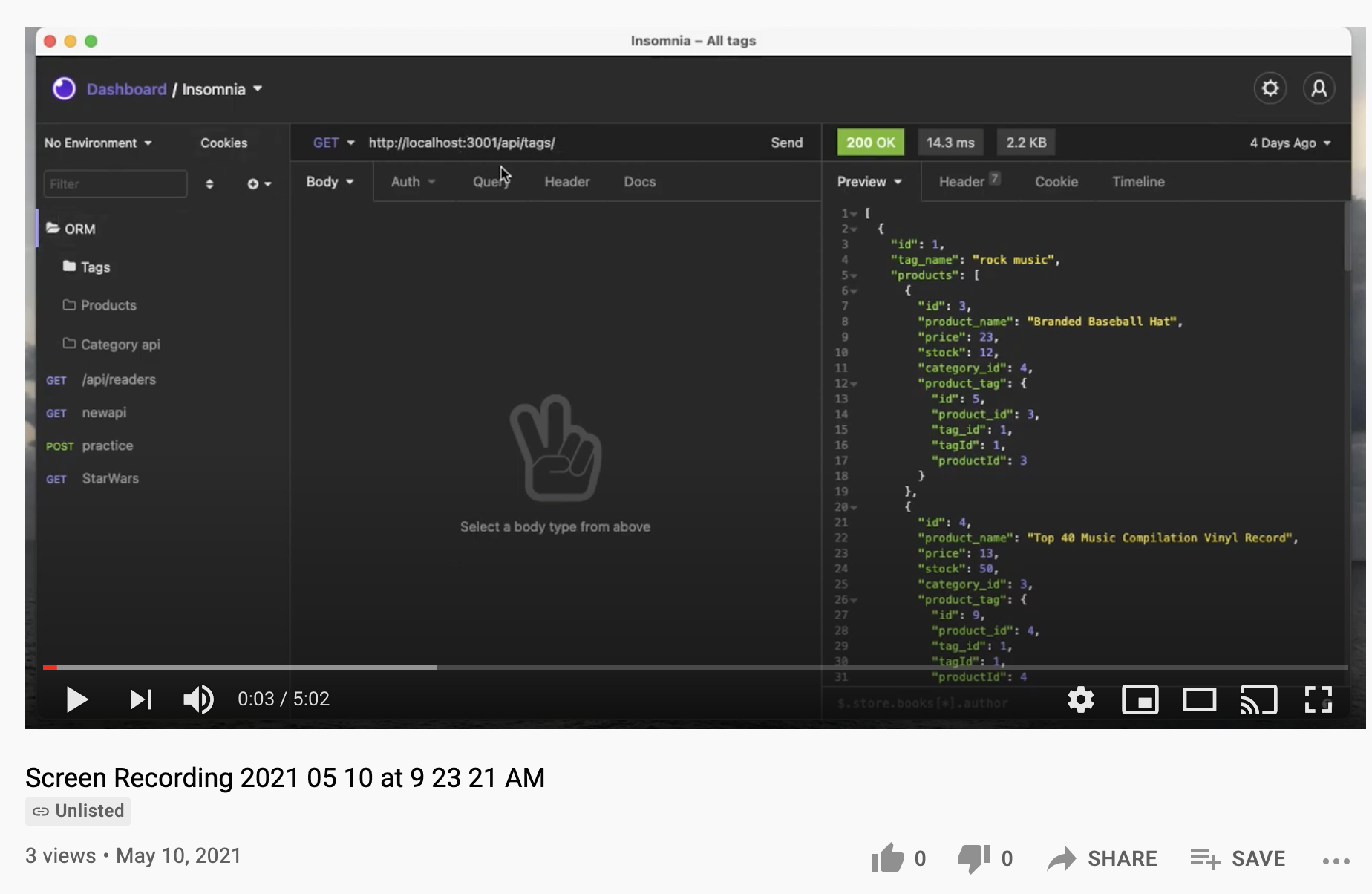The image size is (1372, 894).
Task: Send the request
Action: pyautogui.click(x=786, y=143)
